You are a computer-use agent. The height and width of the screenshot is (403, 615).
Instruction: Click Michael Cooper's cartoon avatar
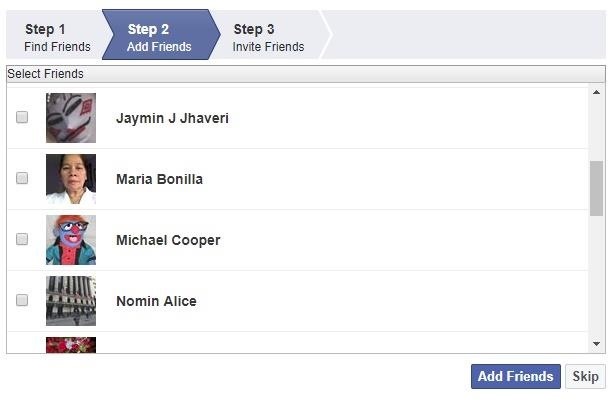click(71, 240)
